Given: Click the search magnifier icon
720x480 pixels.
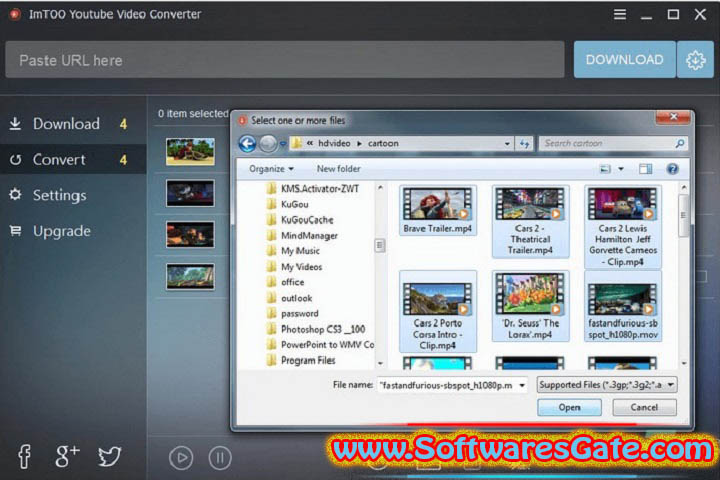Looking at the screenshot, I should click(x=680, y=144).
